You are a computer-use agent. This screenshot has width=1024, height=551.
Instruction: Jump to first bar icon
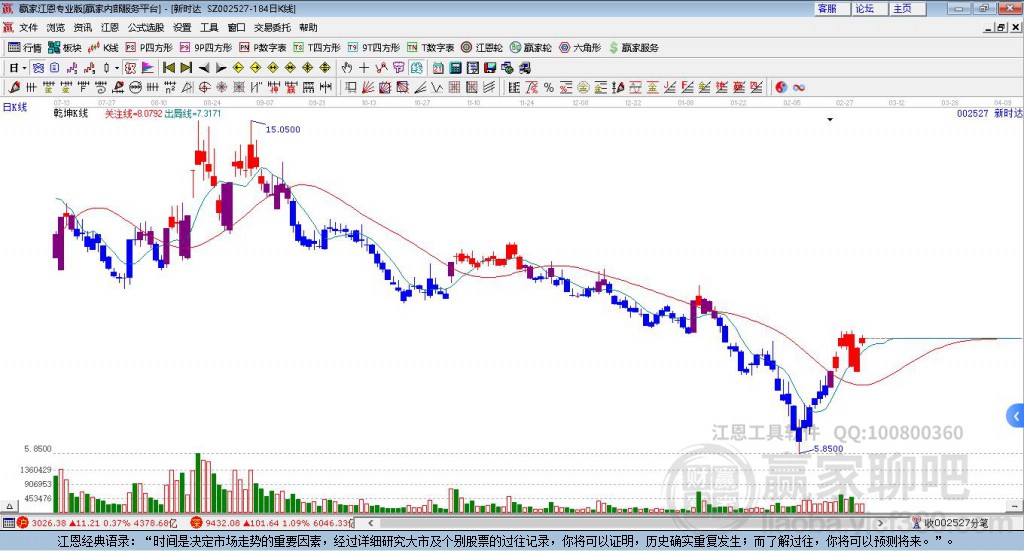(168, 68)
